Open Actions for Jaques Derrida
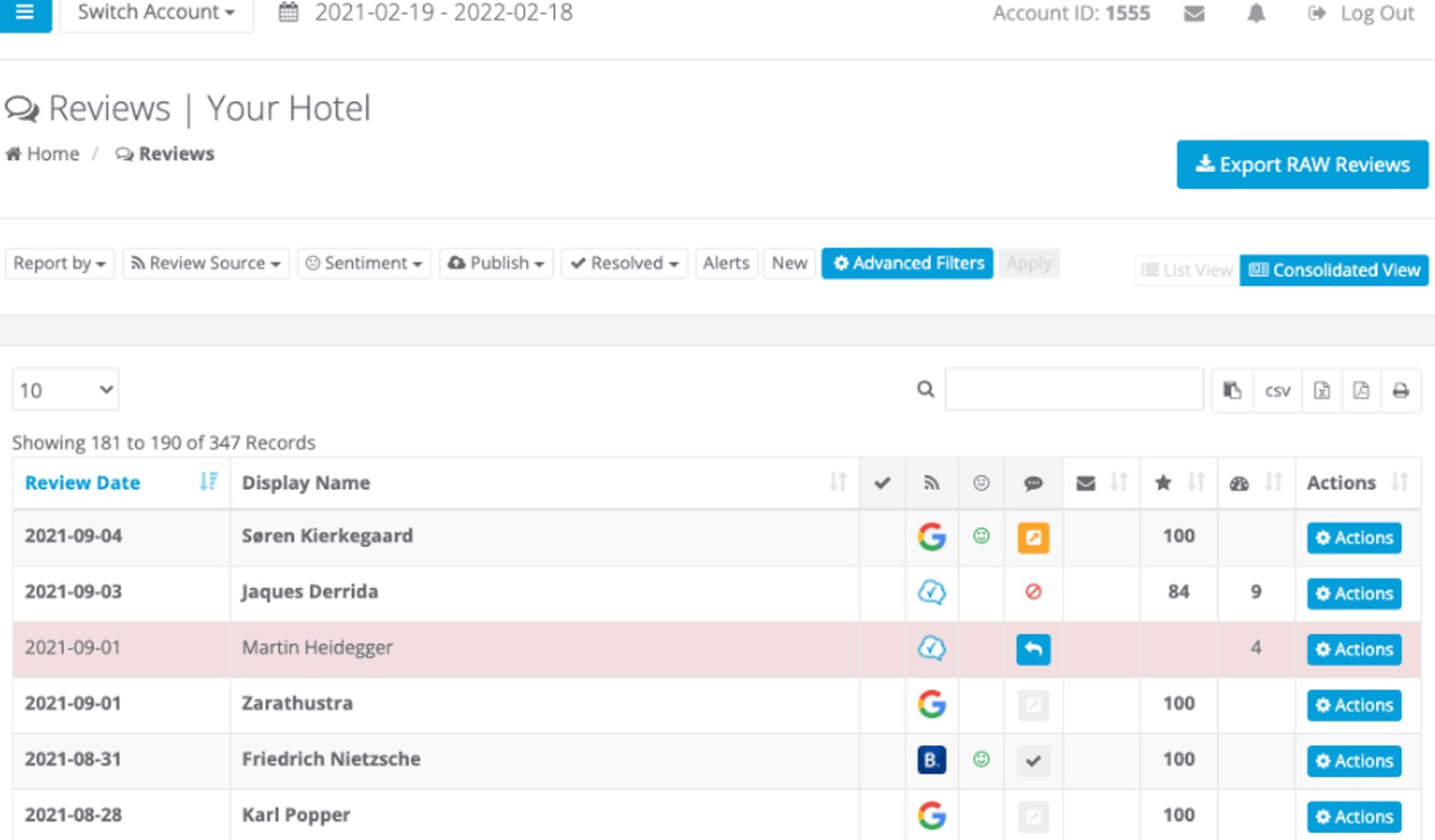Viewport: 1435px width, 840px height. 1354,593
